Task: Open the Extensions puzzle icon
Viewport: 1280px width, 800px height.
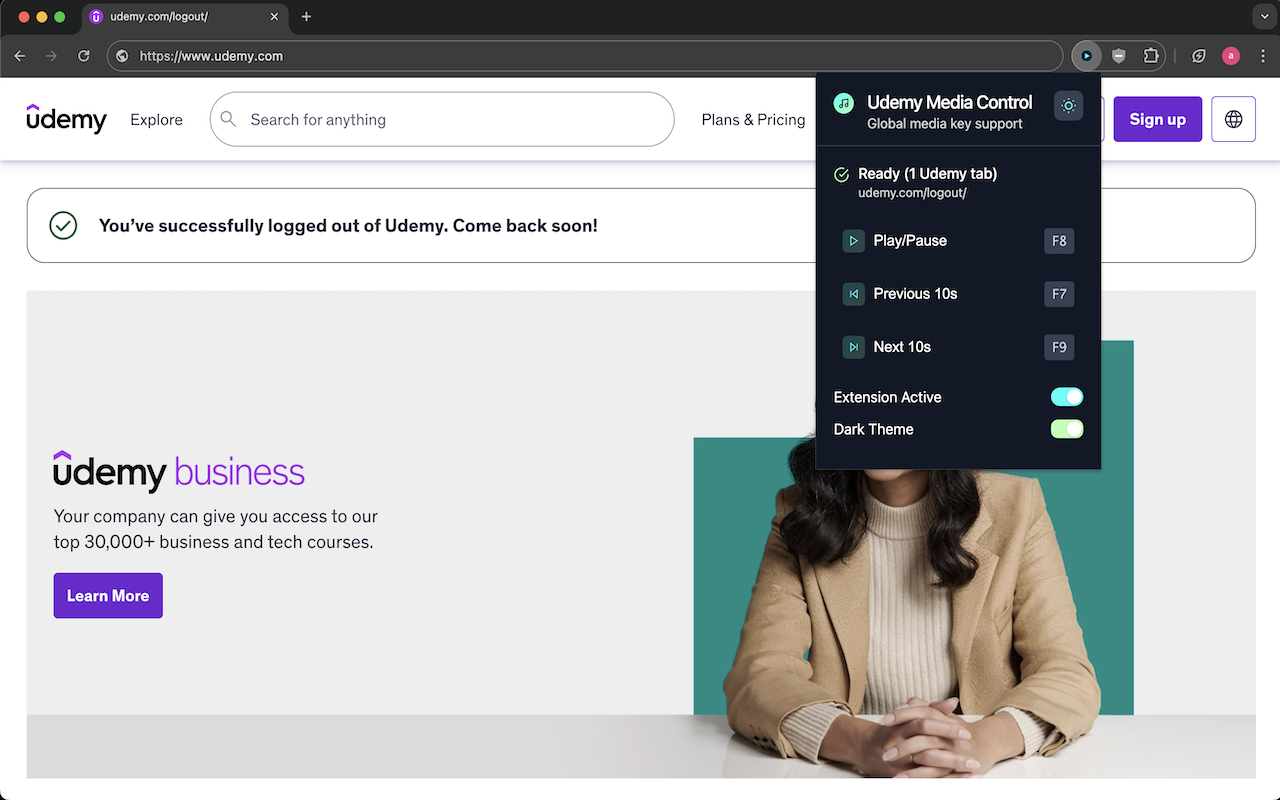Action: [1151, 56]
